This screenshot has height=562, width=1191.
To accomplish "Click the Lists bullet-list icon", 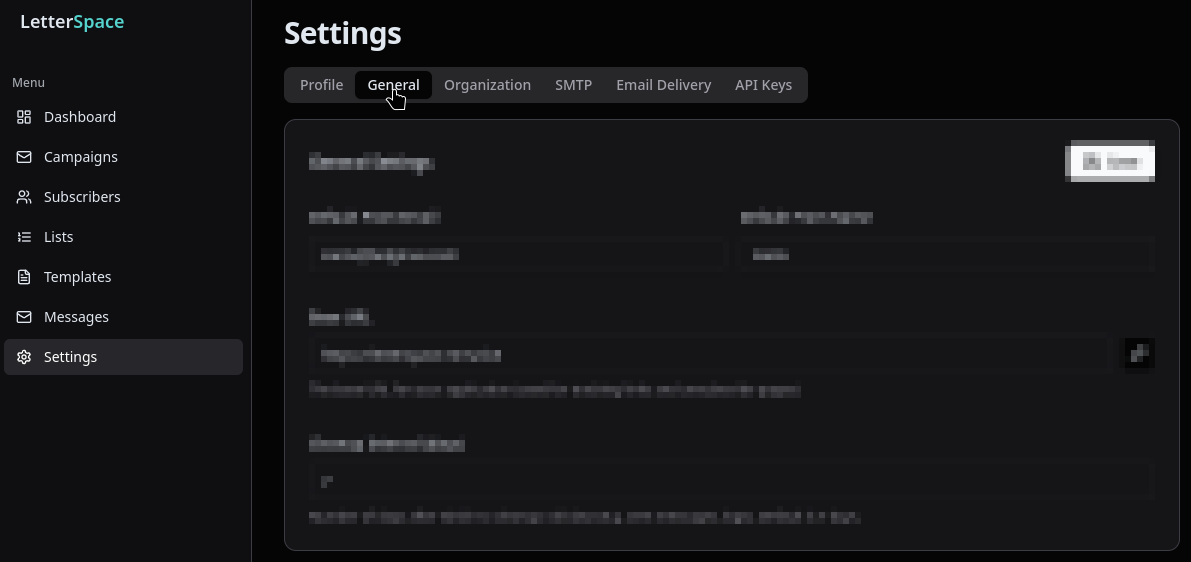I will pos(24,237).
